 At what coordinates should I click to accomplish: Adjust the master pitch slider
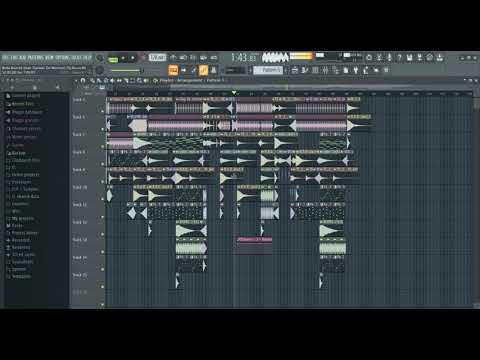click(127, 70)
